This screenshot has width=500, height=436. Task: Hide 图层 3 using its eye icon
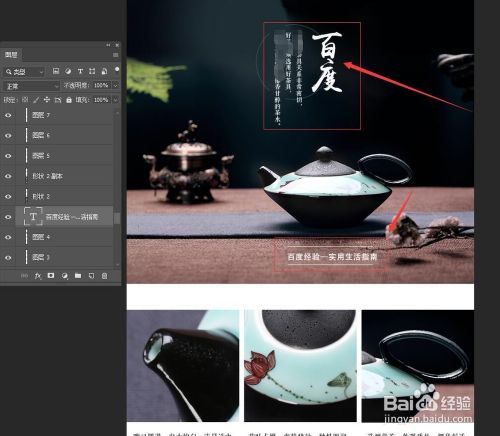click(8, 258)
